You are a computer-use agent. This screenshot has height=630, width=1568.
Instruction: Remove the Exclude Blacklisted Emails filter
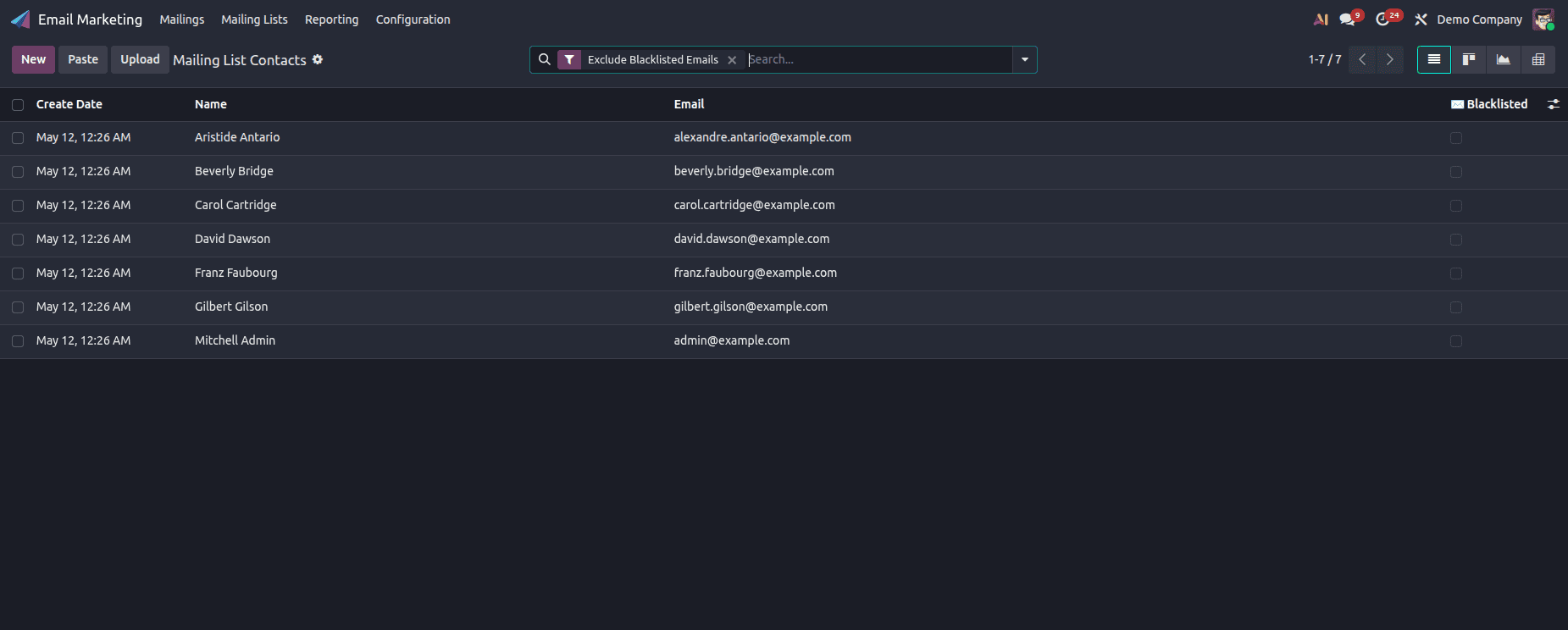pyautogui.click(x=732, y=60)
